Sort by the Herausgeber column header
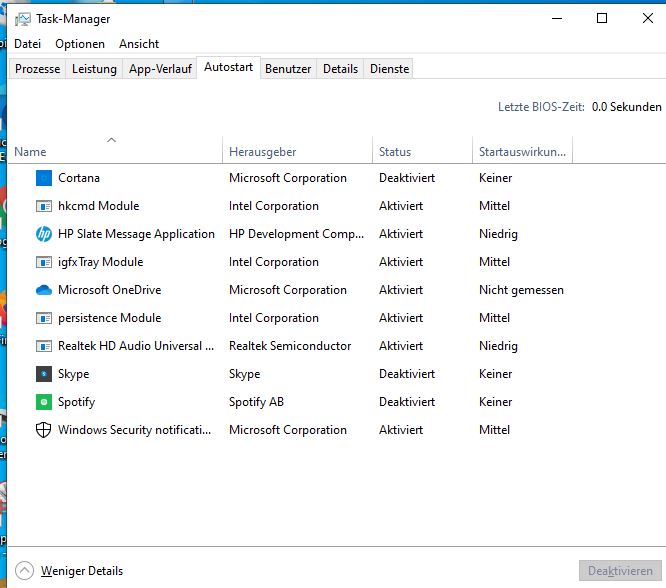666x588 pixels. [x=297, y=152]
